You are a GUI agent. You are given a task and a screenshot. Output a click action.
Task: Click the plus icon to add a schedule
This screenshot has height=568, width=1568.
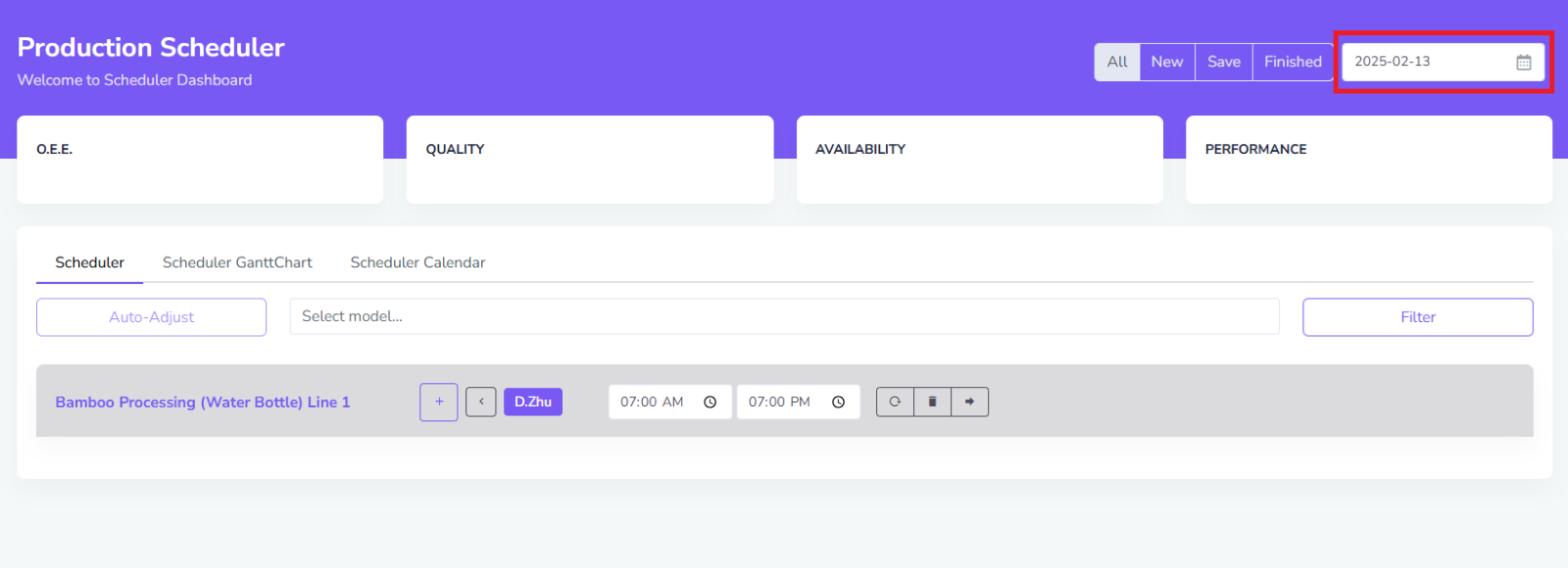439,402
